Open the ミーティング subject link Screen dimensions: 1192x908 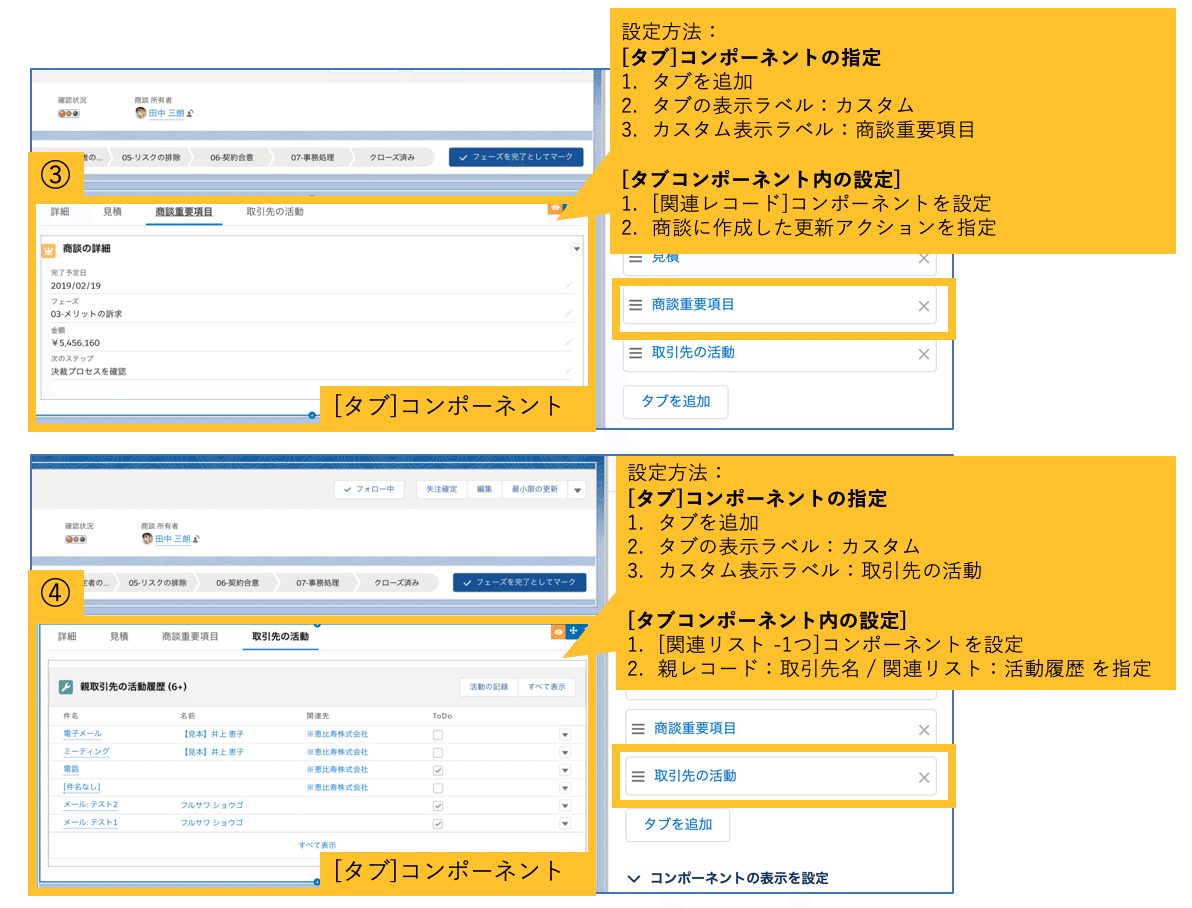87,751
